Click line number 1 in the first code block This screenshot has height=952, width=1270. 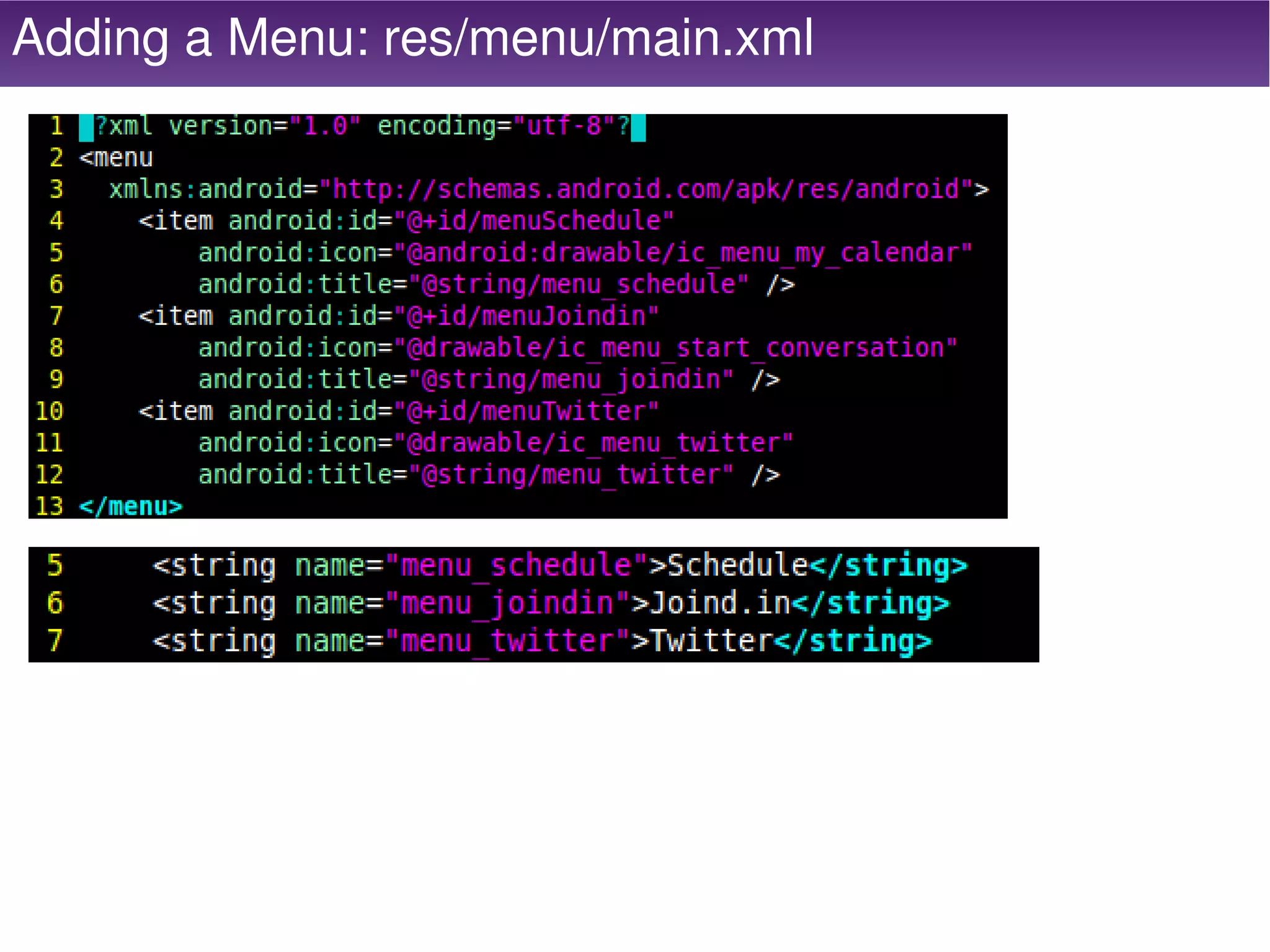[57, 127]
